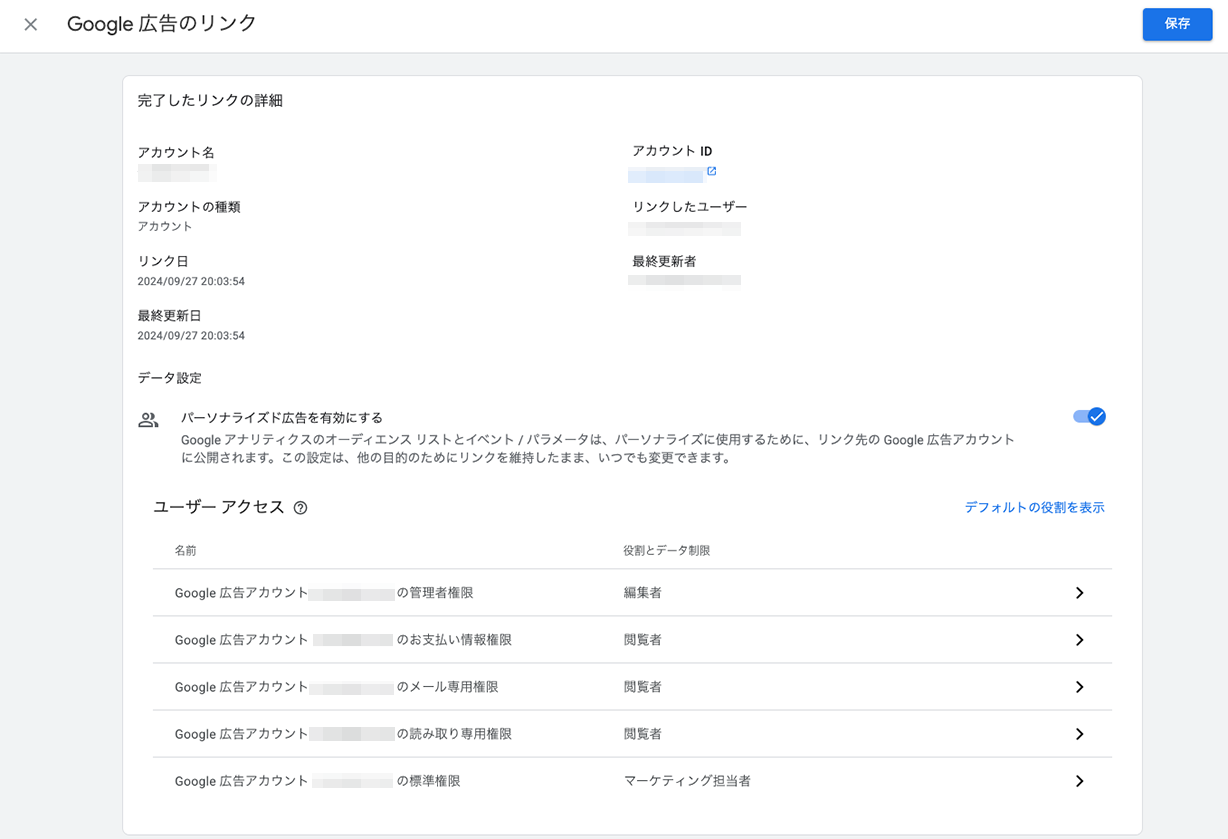Expand the お支払い情報権限 row chevron
Image resolution: width=1228 pixels, height=839 pixels.
coord(1079,640)
